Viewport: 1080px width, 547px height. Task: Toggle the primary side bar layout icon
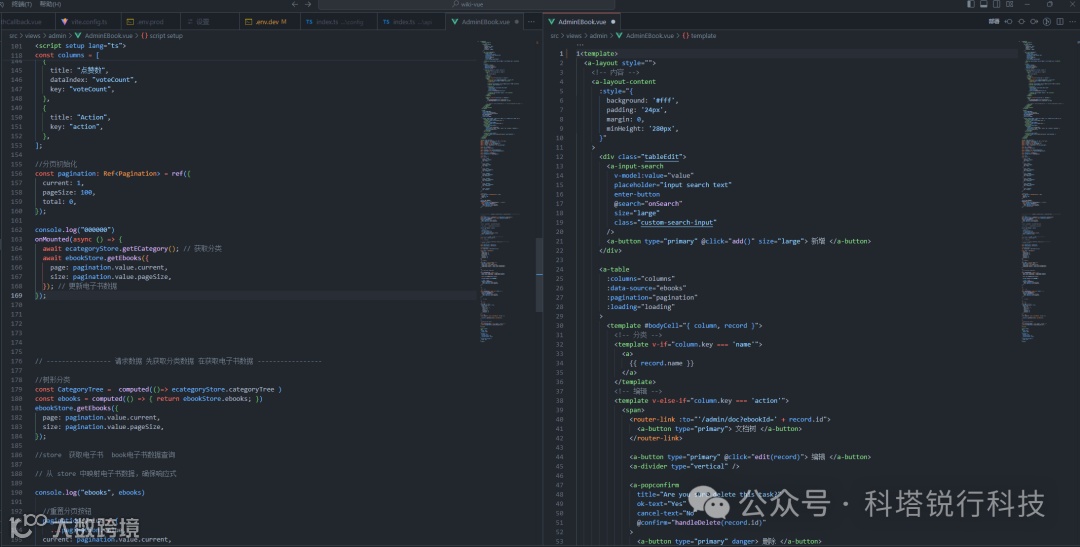tap(970, 4)
